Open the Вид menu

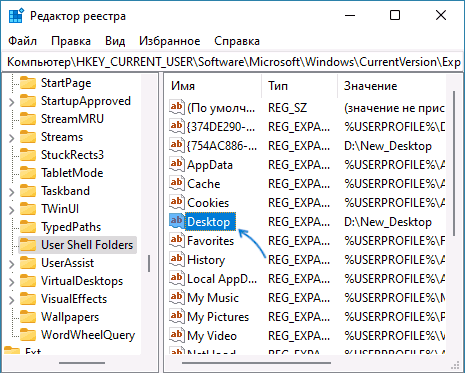[115, 41]
